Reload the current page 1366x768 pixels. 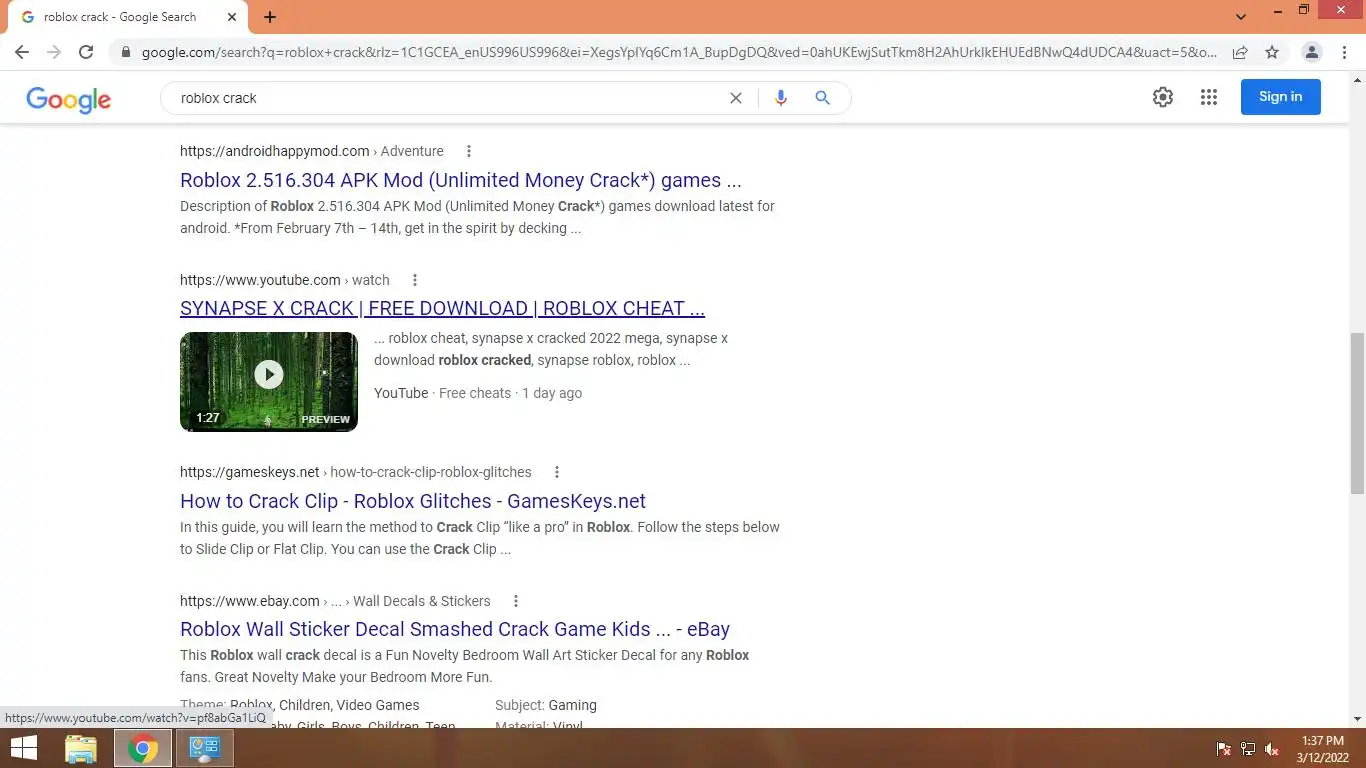[86, 52]
